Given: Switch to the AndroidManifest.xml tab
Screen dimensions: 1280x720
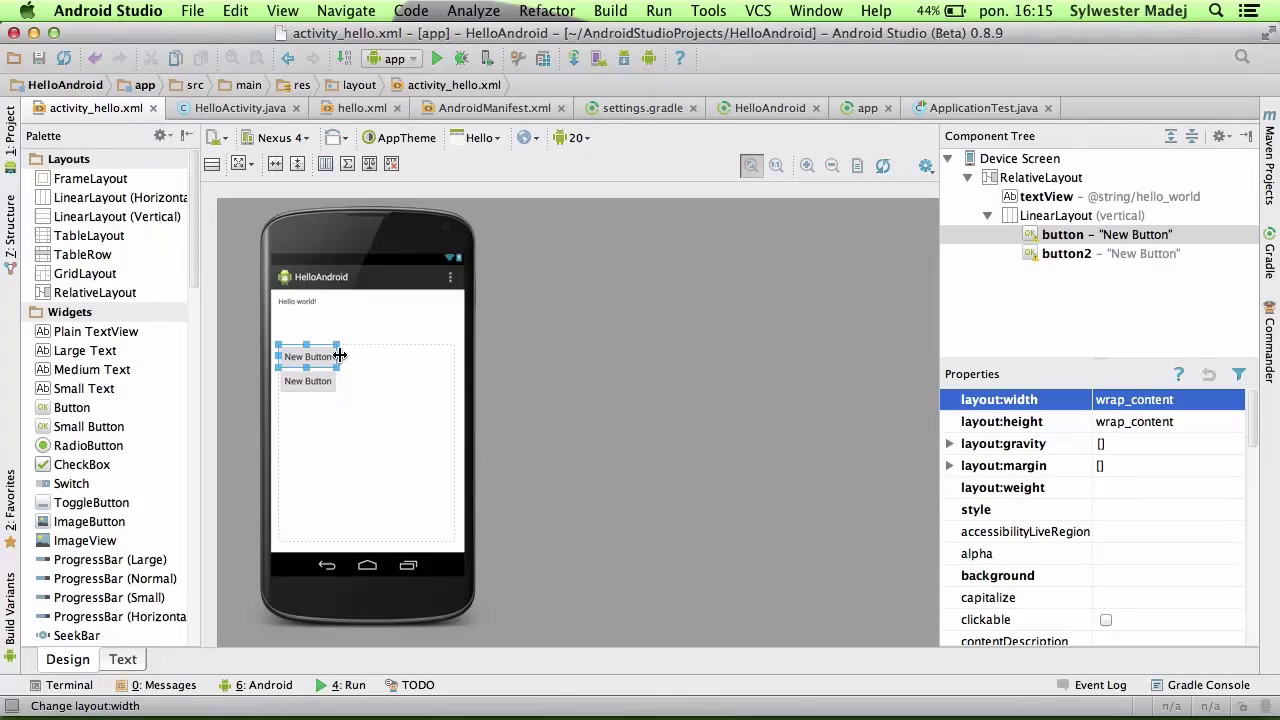Looking at the screenshot, I should pyautogui.click(x=494, y=108).
